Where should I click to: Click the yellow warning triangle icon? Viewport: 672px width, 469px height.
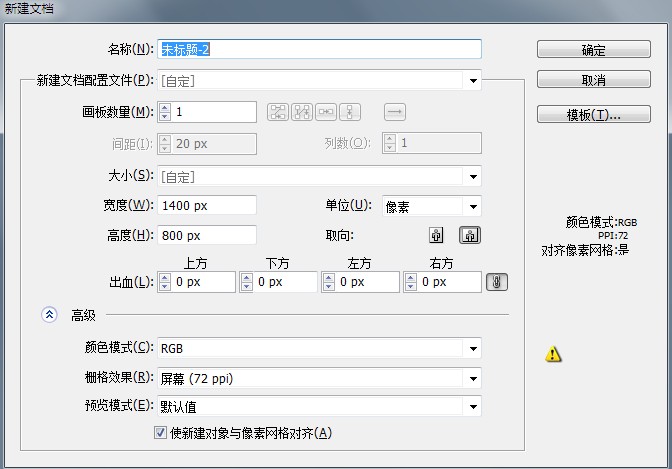[553, 354]
